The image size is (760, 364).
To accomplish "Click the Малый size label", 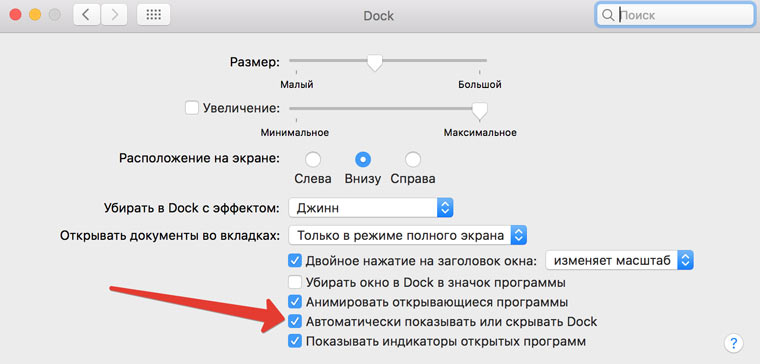I will coord(297,85).
